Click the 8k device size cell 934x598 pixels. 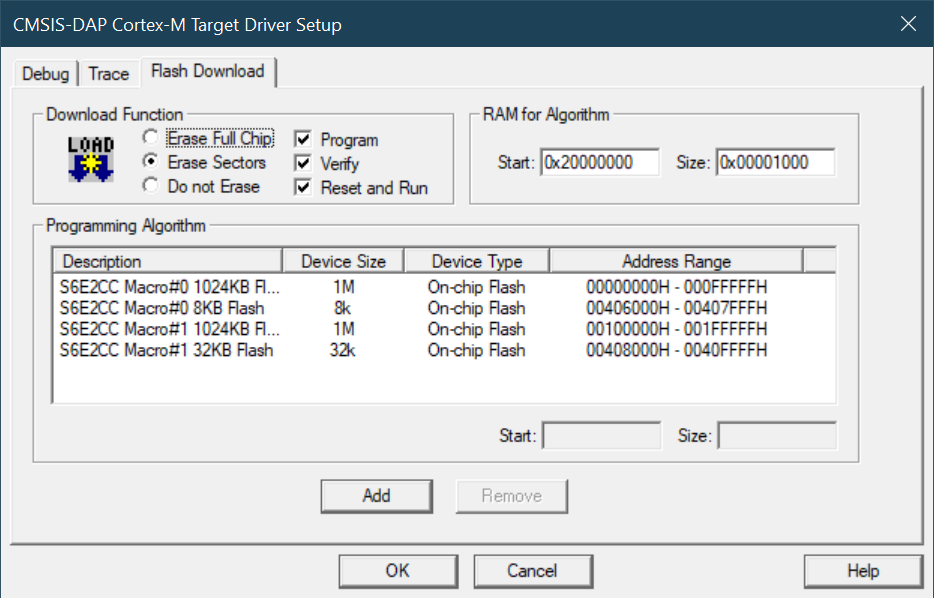pos(343,308)
